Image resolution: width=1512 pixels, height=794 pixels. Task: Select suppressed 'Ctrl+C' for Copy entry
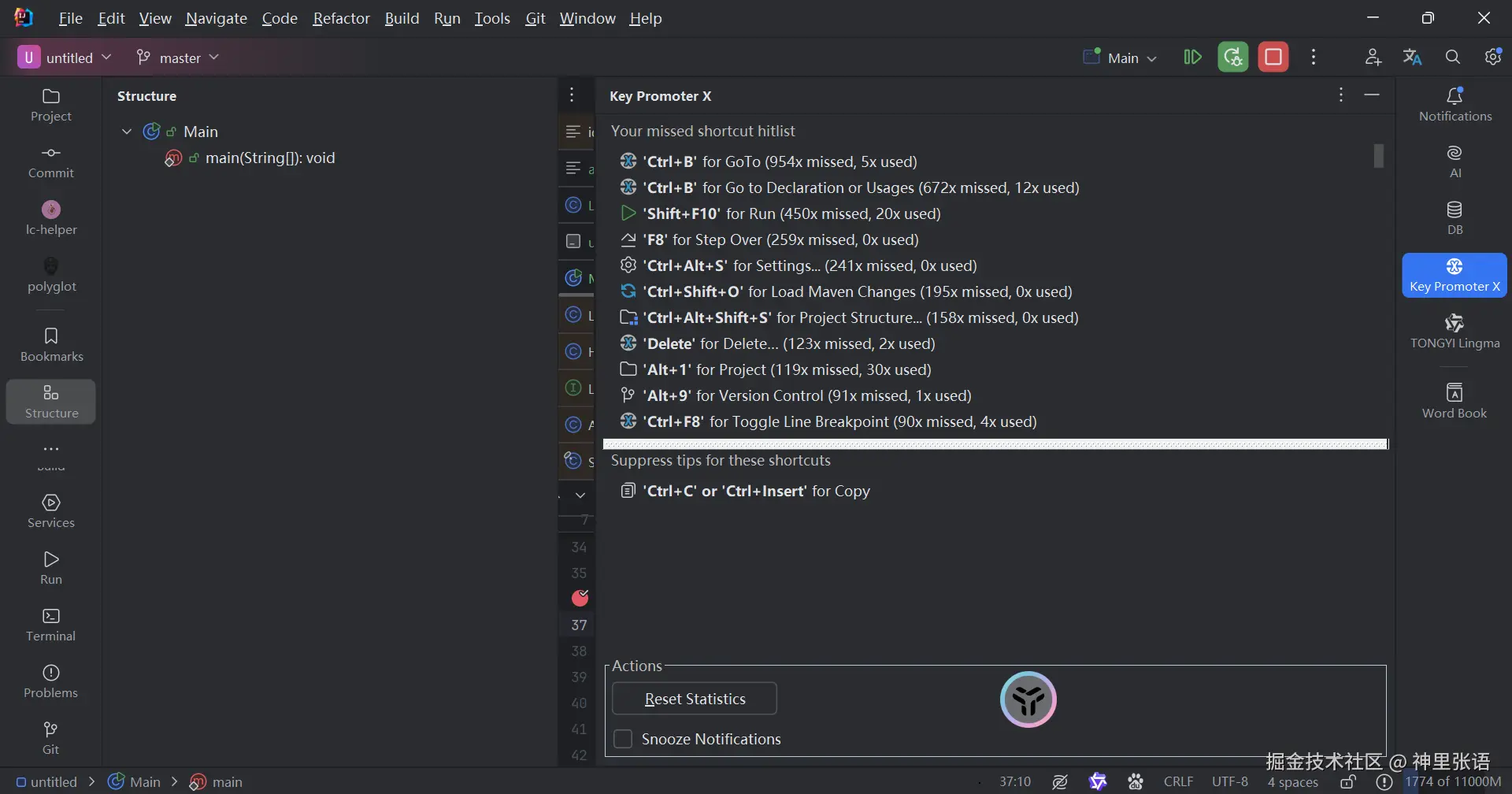(745, 491)
